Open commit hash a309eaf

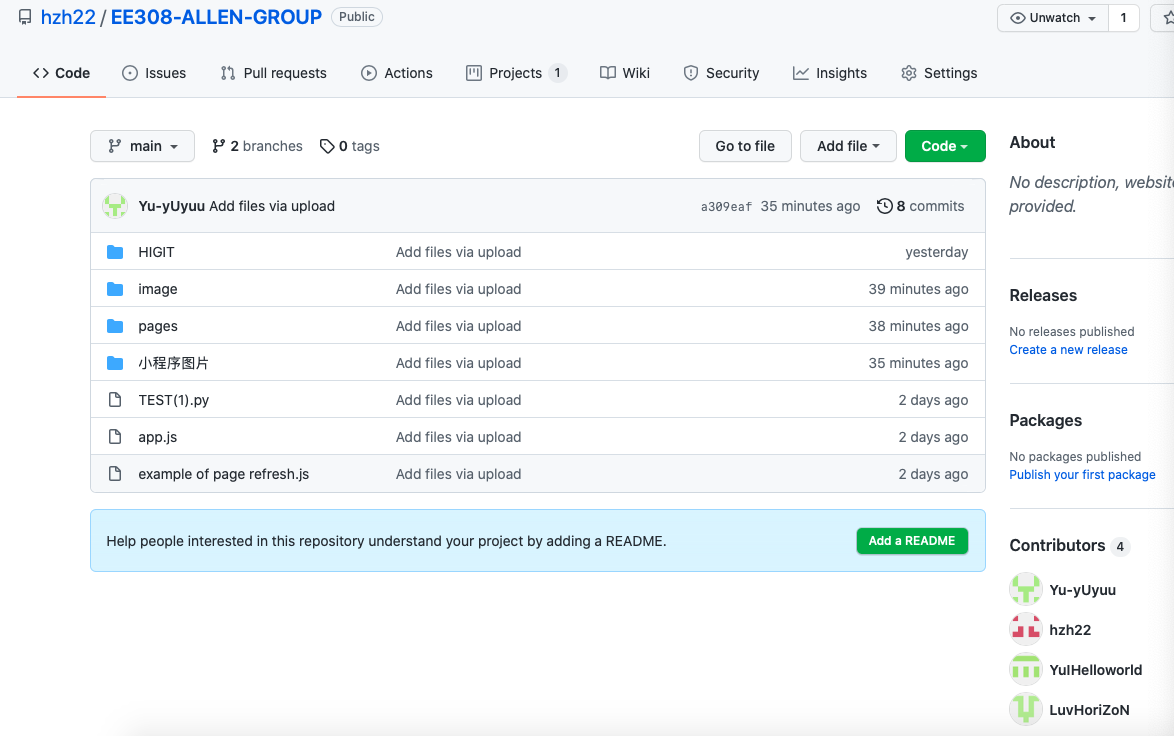[x=726, y=207]
